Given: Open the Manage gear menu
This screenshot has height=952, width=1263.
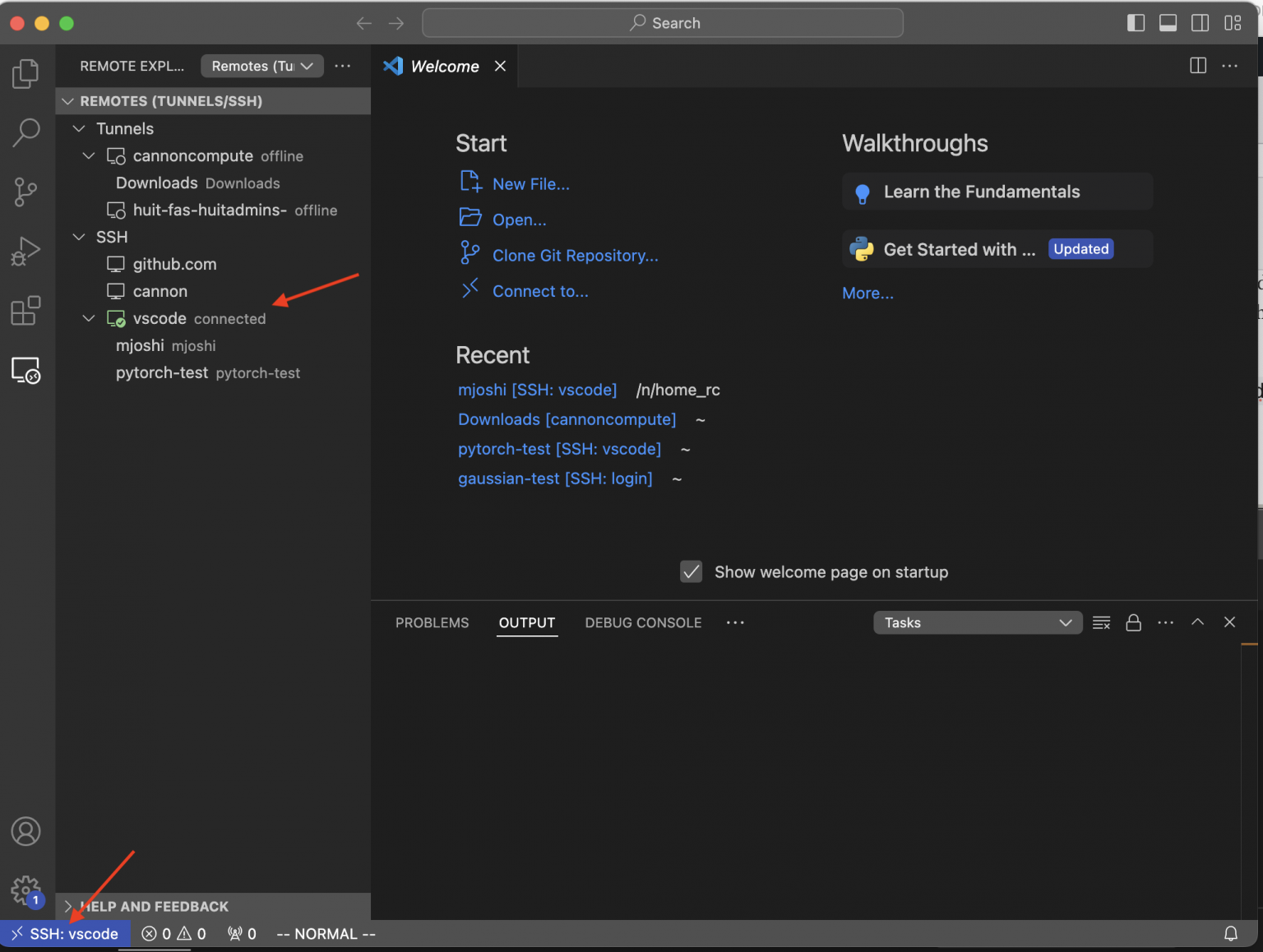Looking at the screenshot, I should 25,891.
